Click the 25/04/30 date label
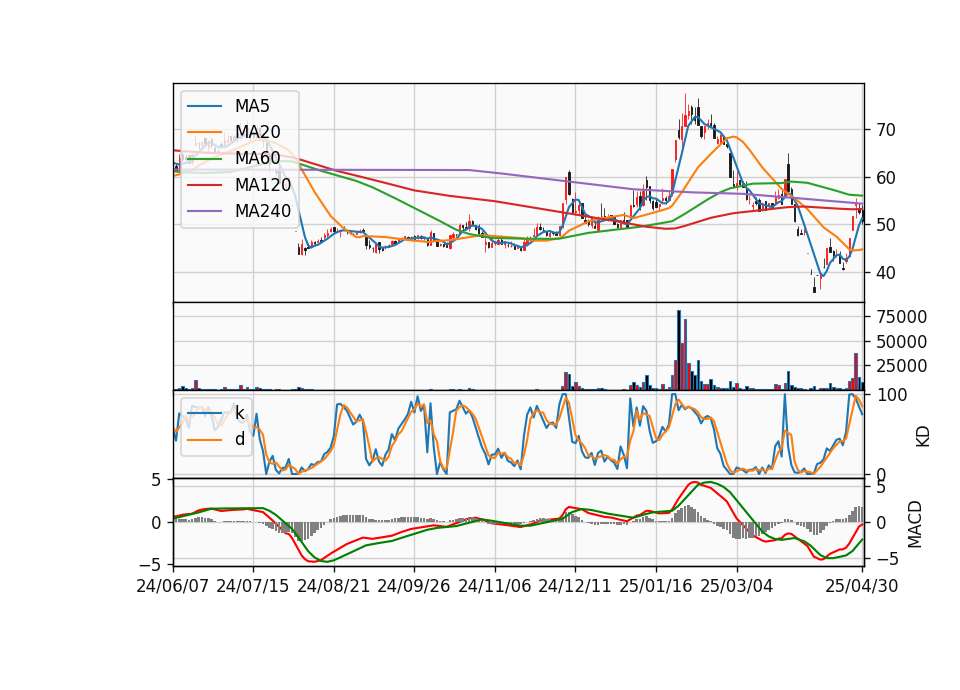The width and height of the screenshot is (960, 690). click(862, 586)
